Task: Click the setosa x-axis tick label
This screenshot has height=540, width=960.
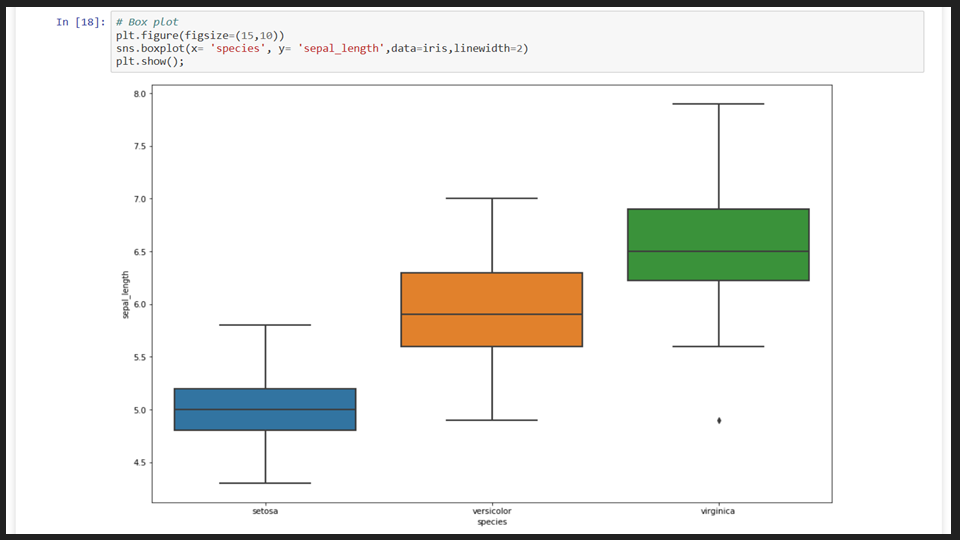Action: tap(265, 511)
